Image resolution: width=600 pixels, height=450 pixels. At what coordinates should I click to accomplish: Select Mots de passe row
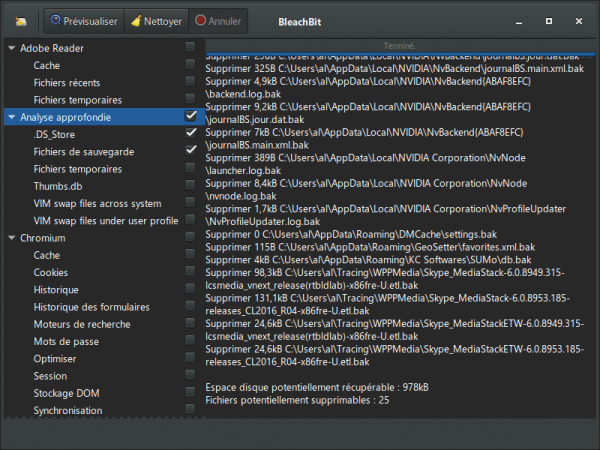tap(104, 341)
